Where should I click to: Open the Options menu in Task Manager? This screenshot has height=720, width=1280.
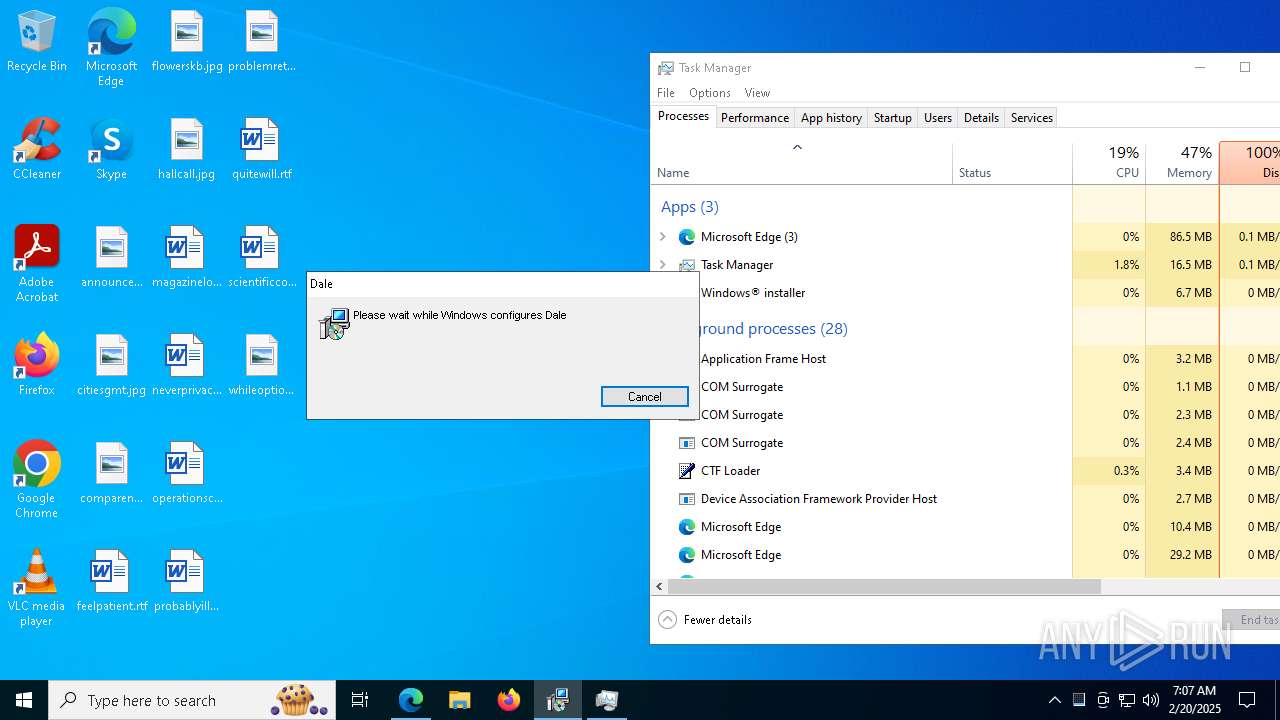click(710, 93)
